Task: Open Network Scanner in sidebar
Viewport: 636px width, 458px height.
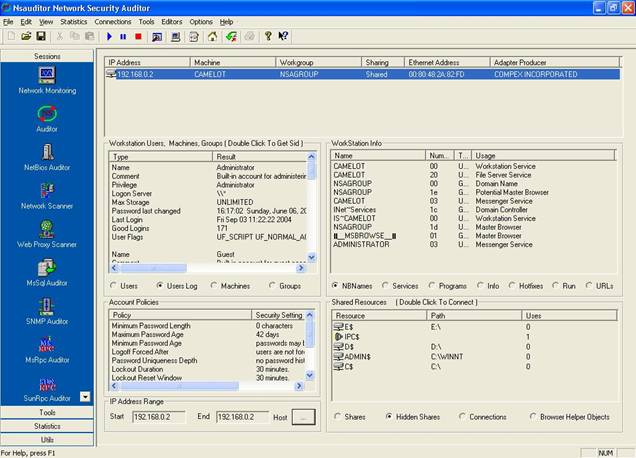Action: (47, 196)
